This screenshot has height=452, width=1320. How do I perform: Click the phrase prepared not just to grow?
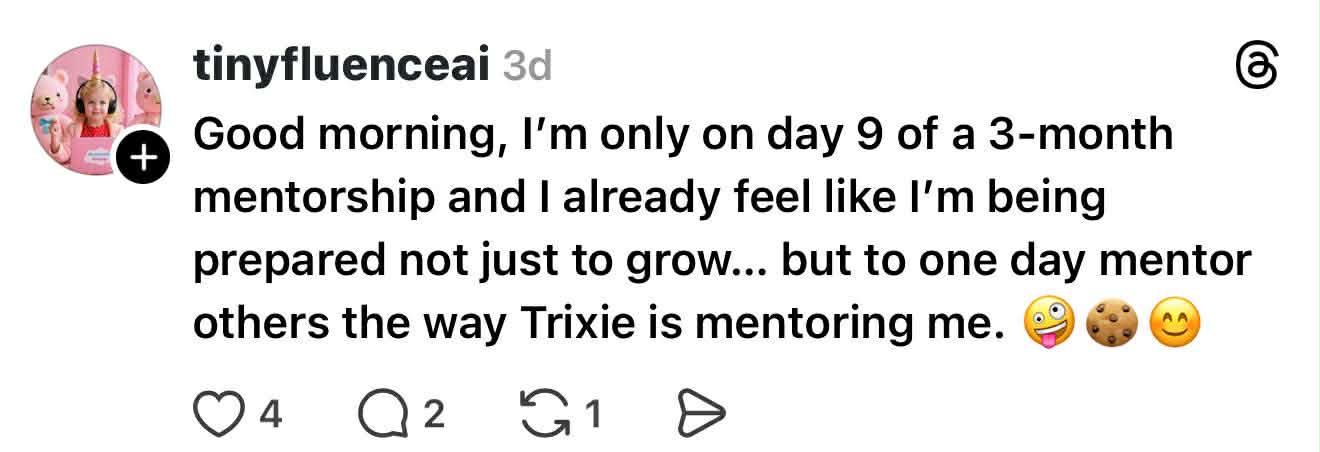click(458, 260)
